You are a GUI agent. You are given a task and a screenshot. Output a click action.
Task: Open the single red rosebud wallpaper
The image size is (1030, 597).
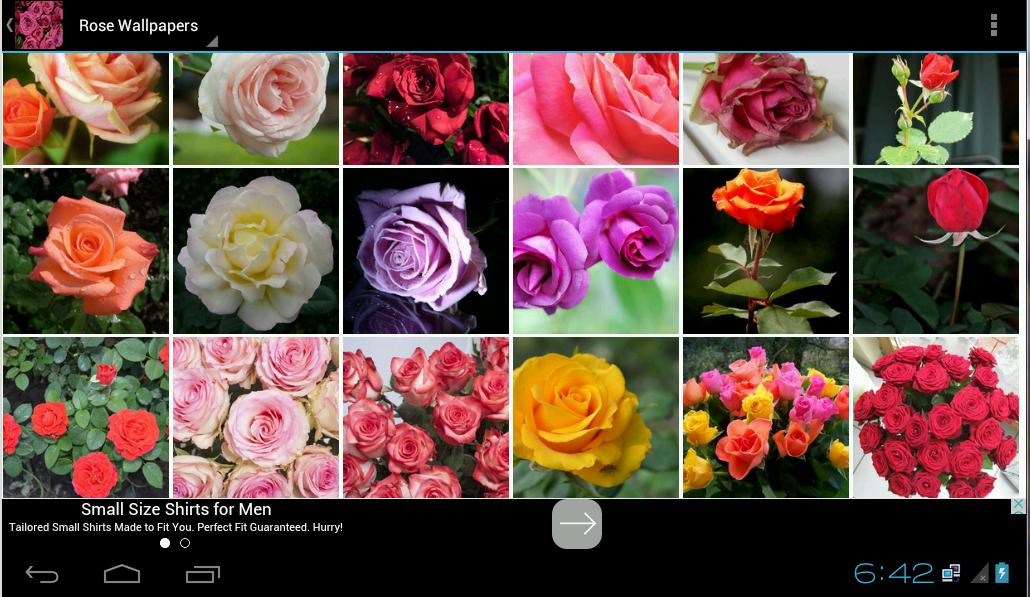(x=936, y=251)
